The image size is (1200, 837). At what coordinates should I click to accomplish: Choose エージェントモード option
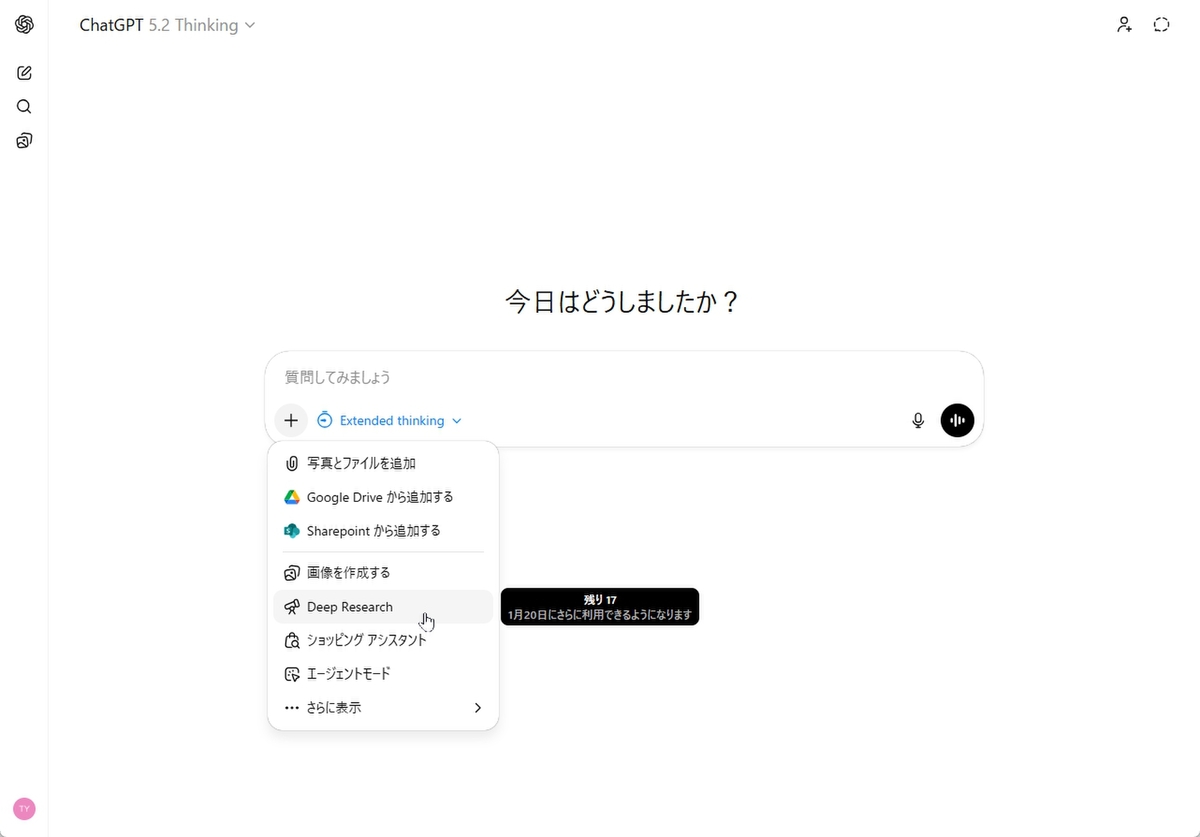click(383, 674)
